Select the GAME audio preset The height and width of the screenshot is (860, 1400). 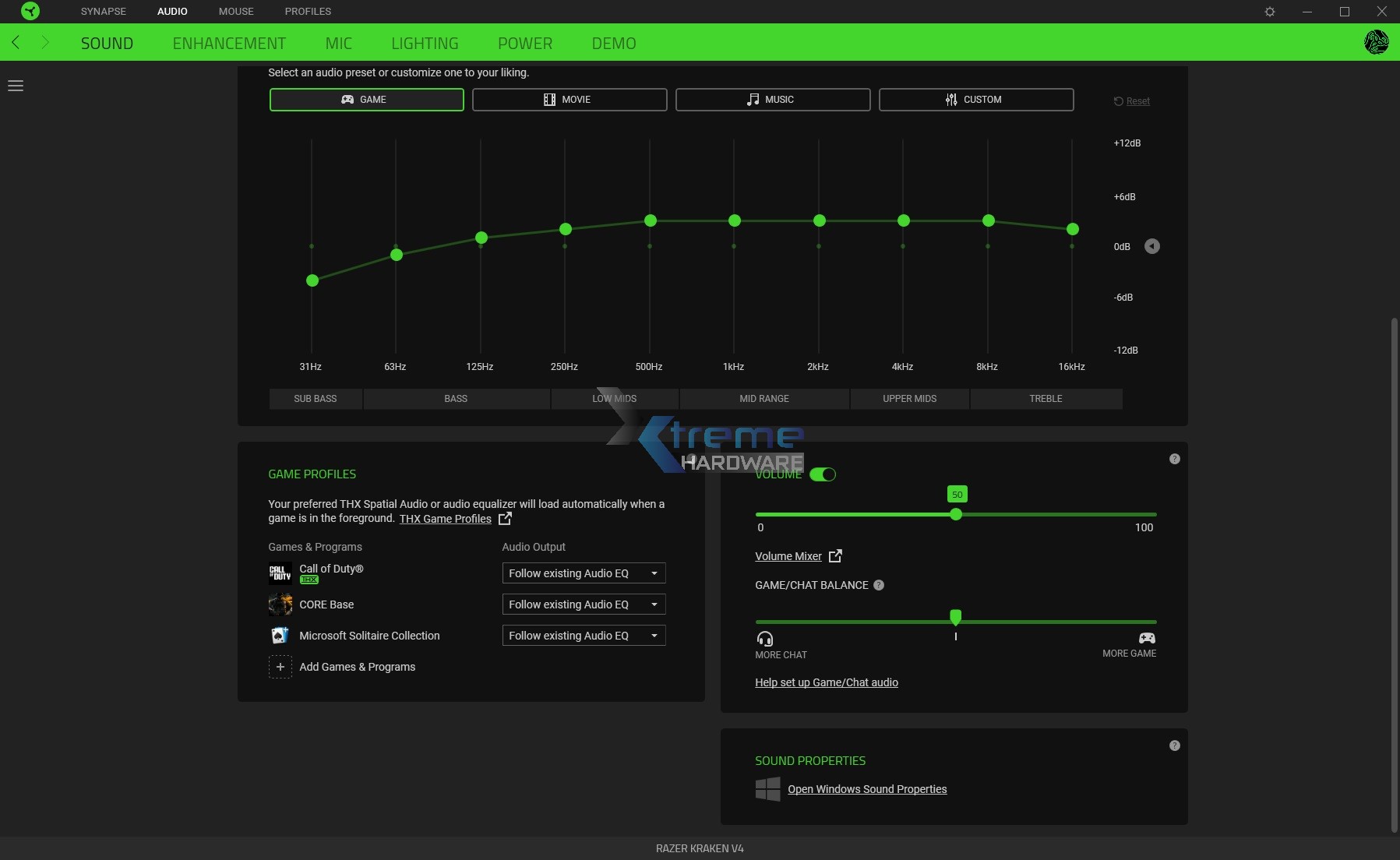click(x=366, y=100)
